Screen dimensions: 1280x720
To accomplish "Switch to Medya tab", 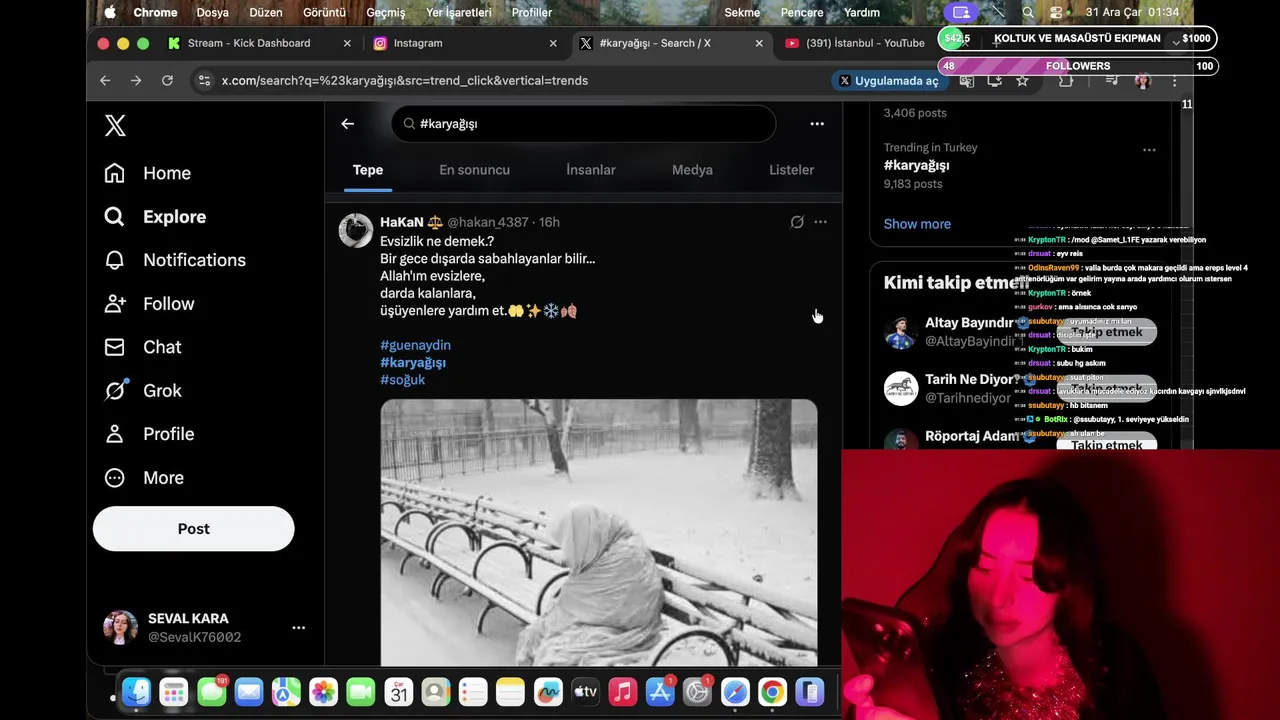I will tap(692, 170).
